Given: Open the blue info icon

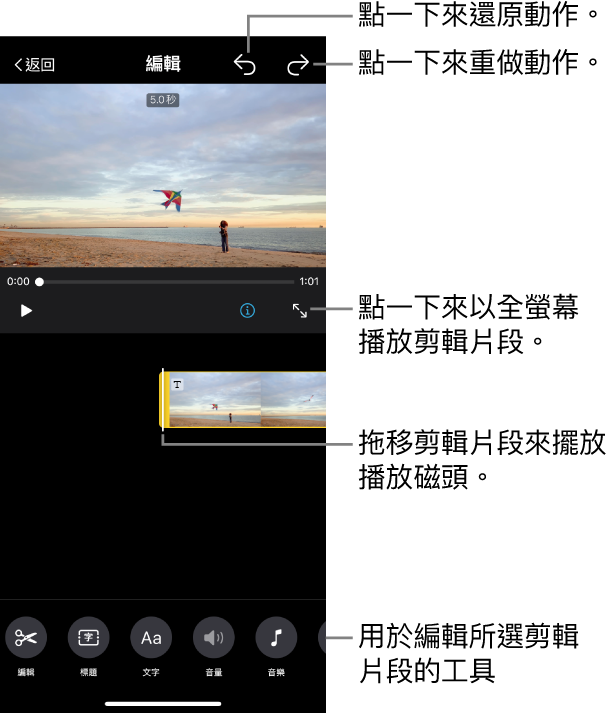Looking at the screenshot, I should tap(247, 311).
